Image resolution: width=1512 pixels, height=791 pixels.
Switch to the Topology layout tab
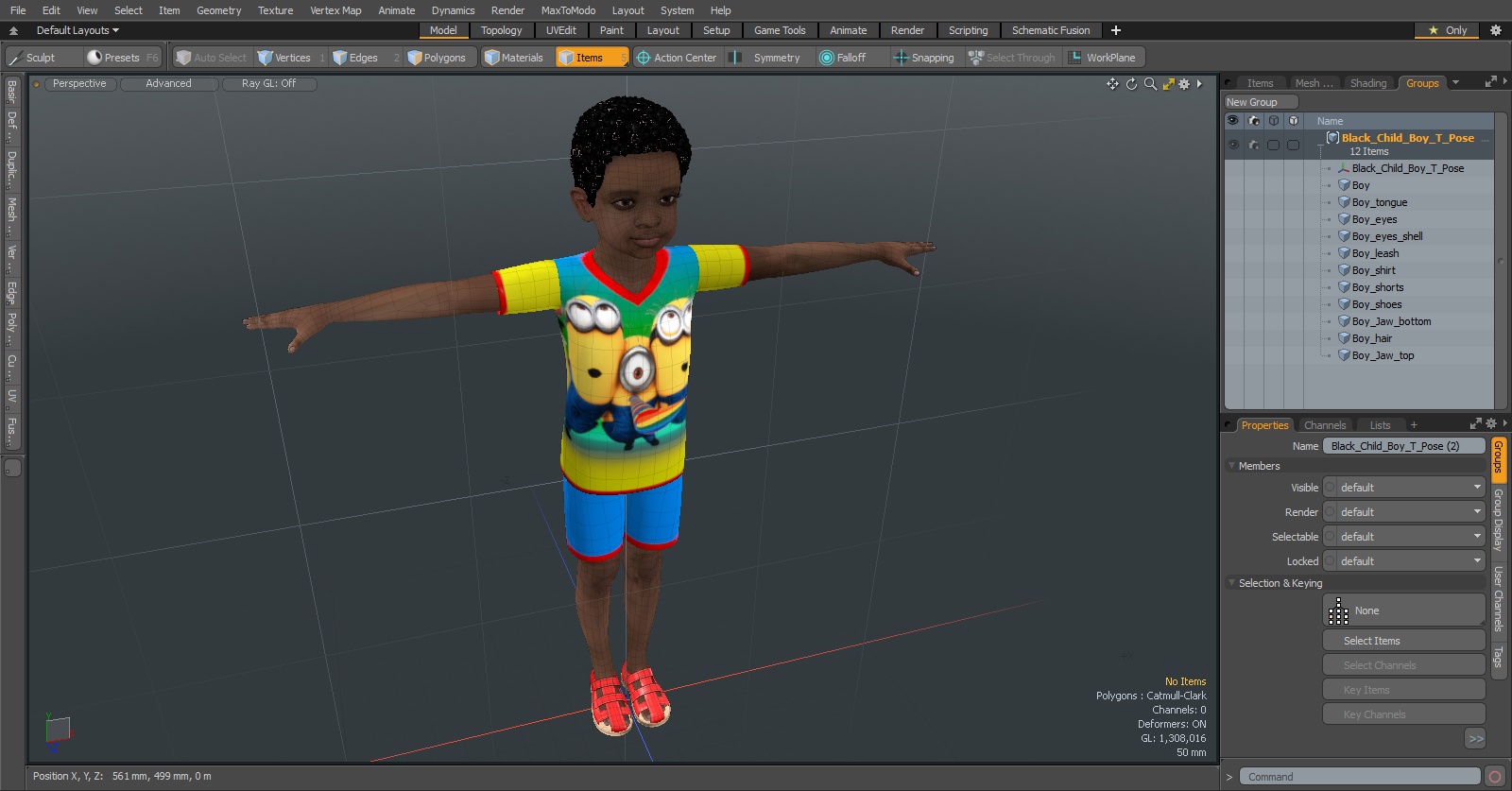point(501,30)
